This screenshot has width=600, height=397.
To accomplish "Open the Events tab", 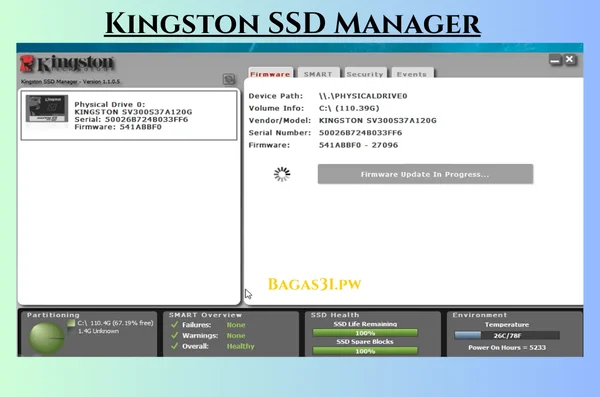I will coord(412,74).
